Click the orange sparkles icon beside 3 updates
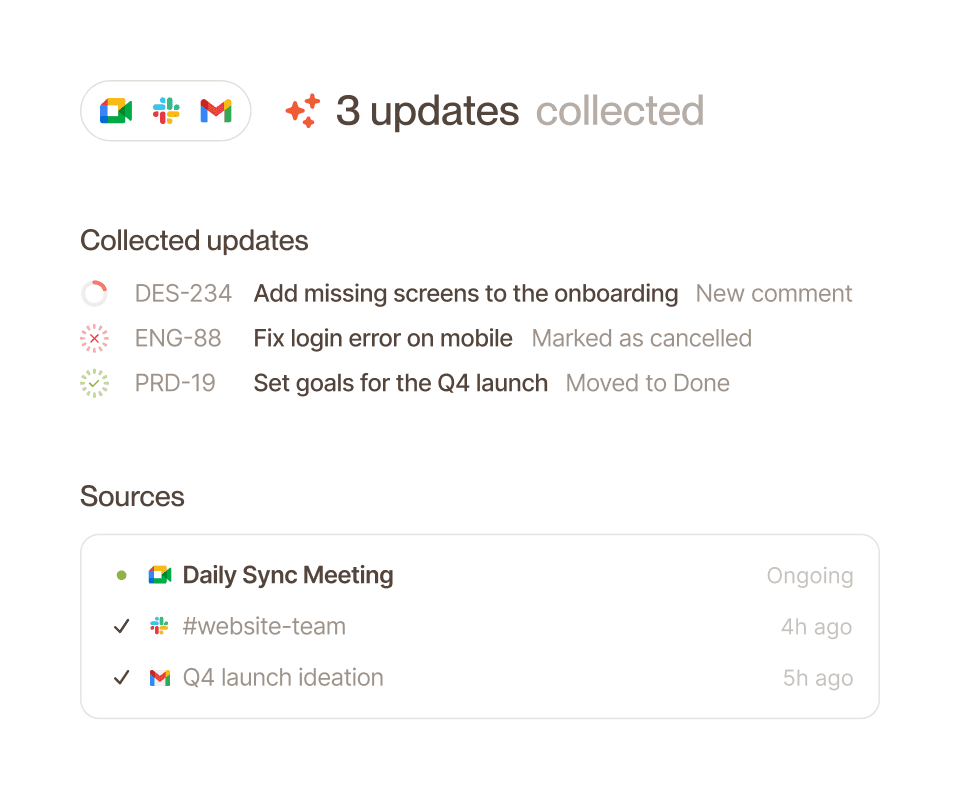Screen dimensions: 960x800 click(x=303, y=111)
